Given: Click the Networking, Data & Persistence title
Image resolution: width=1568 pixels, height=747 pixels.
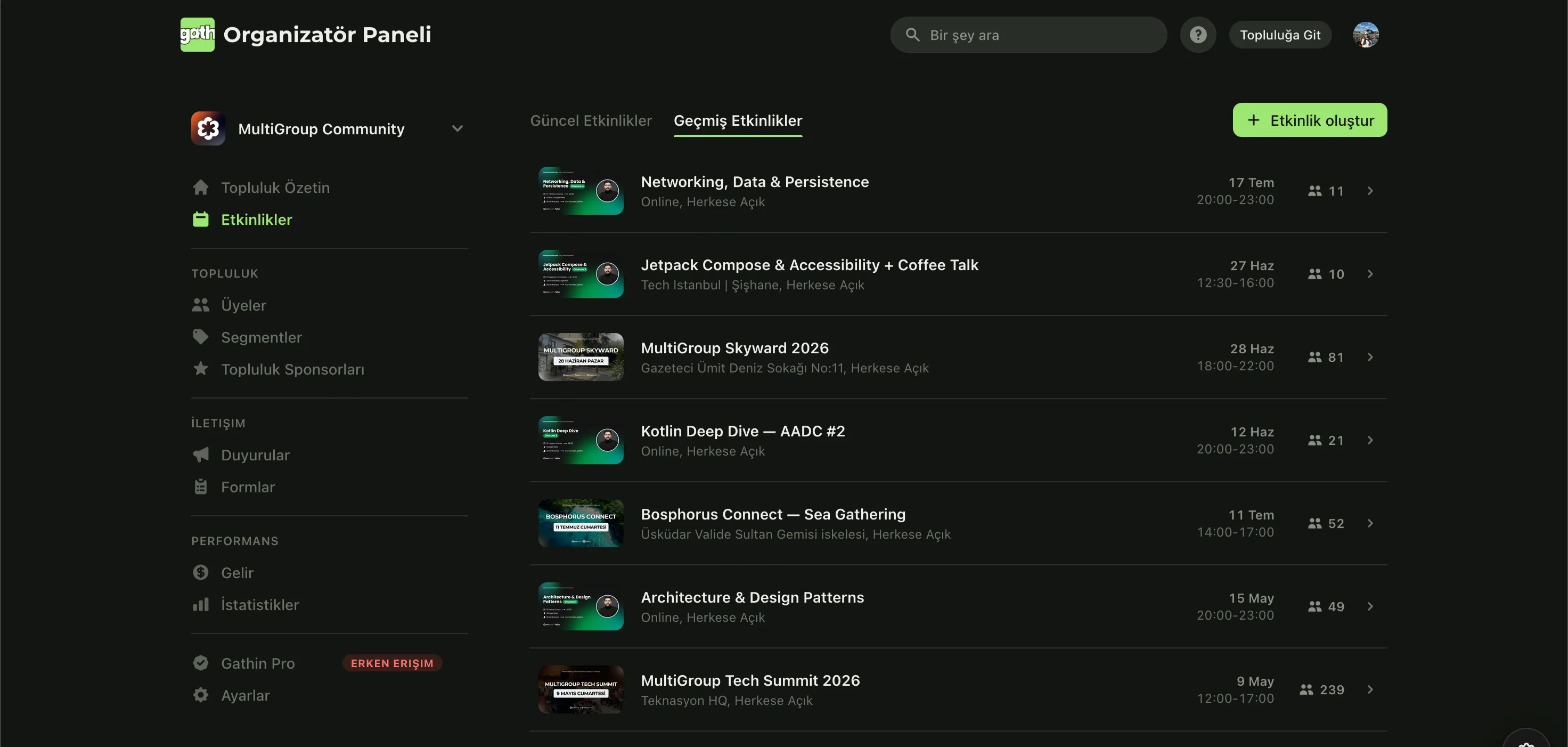Looking at the screenshot, I should coord(755,182).
